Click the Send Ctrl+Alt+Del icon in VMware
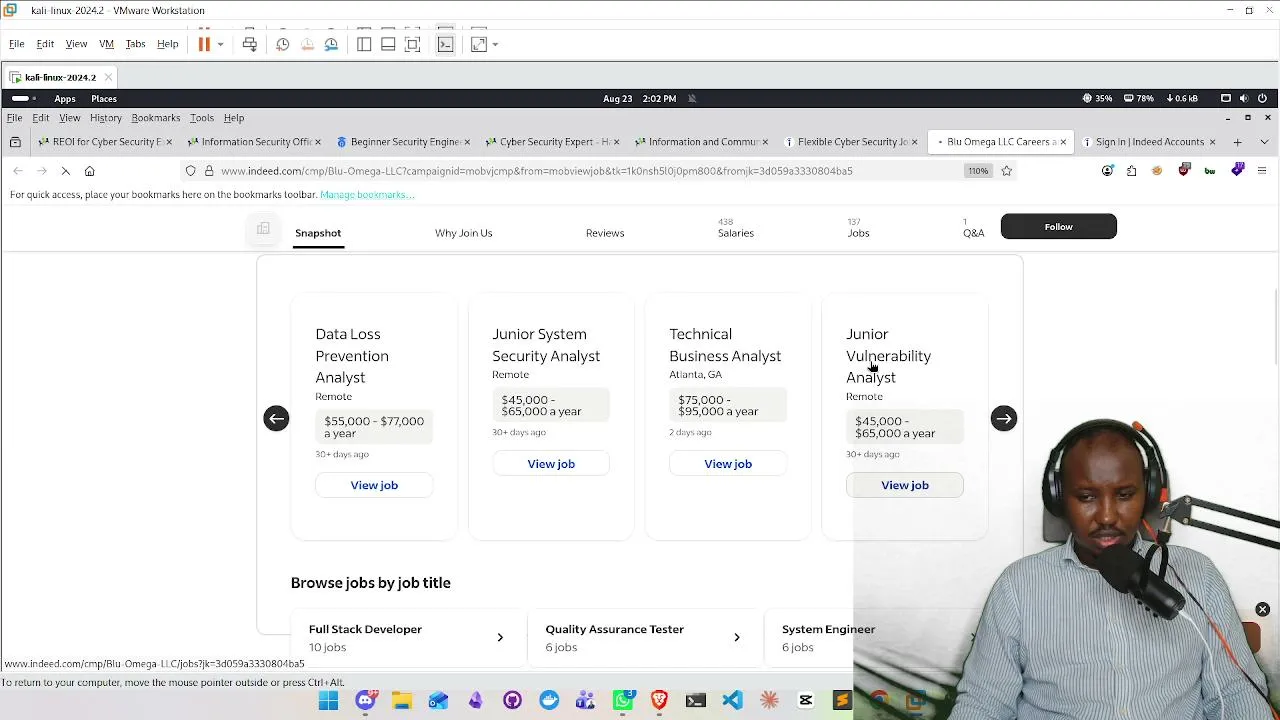The image size is (1280, 720). tap(250, 44)
